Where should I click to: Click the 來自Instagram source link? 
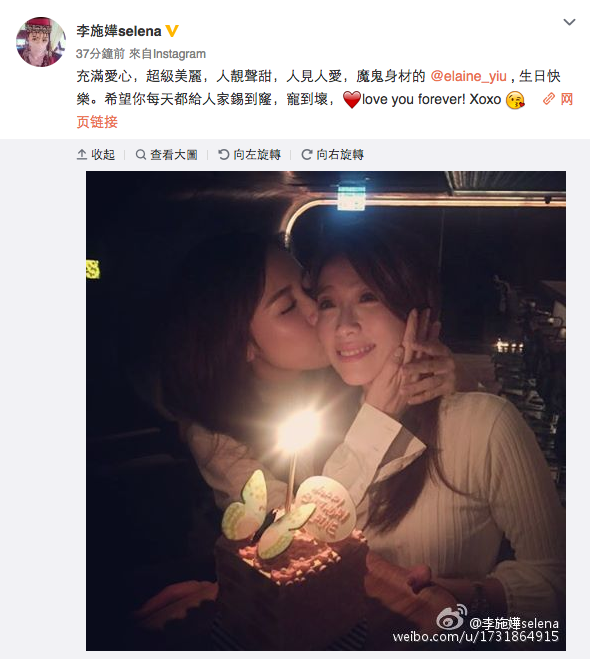coord(167,53)
